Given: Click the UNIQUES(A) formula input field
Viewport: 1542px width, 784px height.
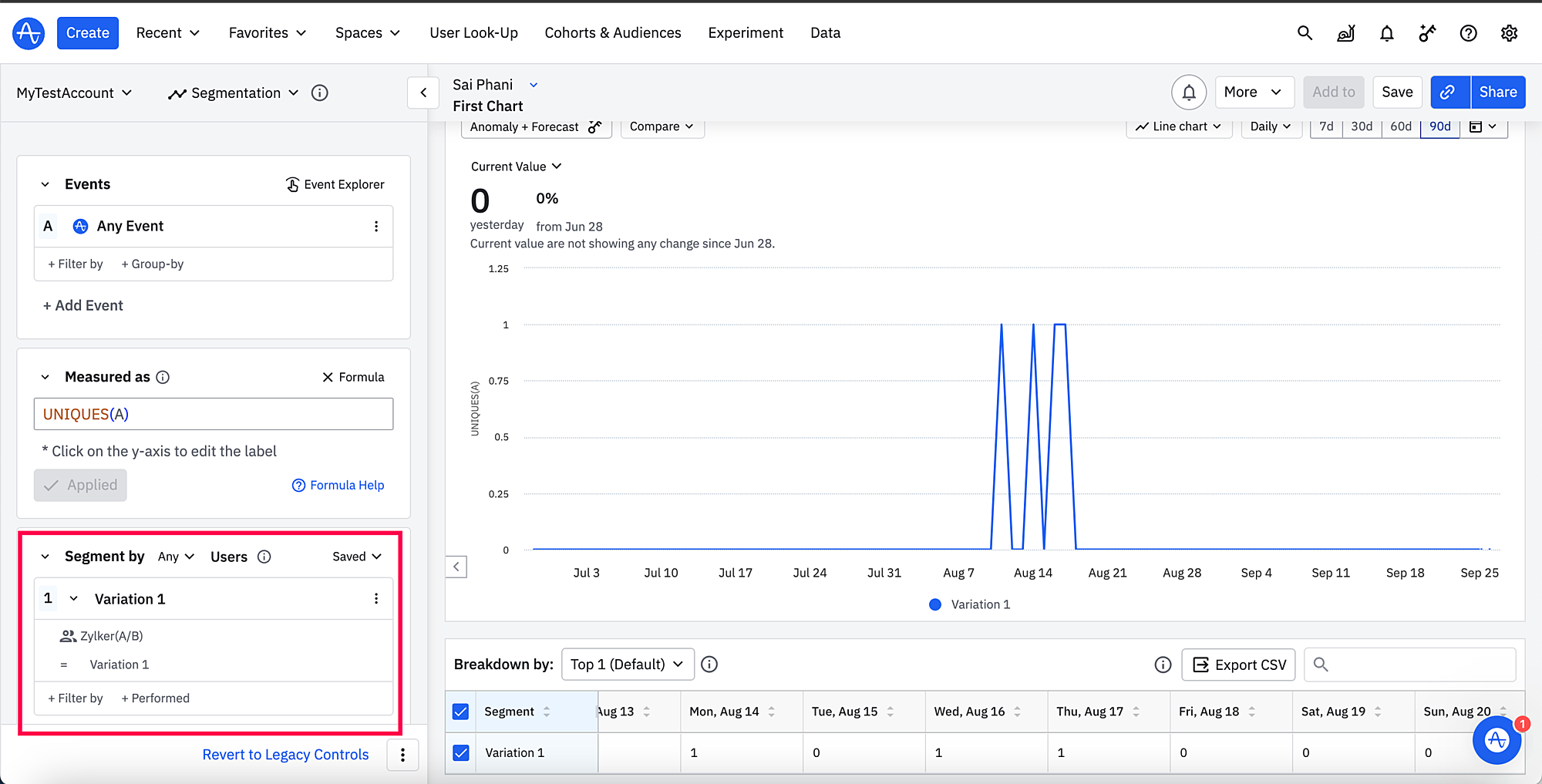Looking at the screenshot, I should point(214,414).
